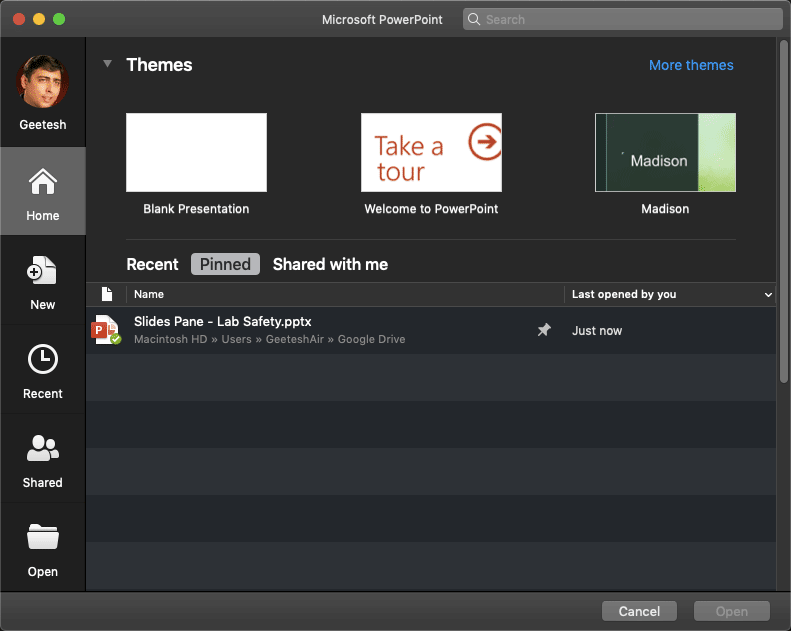Click the green zoom window button
Image resolution: width=791 pixels, height=631 pixels.
(59, 19)
